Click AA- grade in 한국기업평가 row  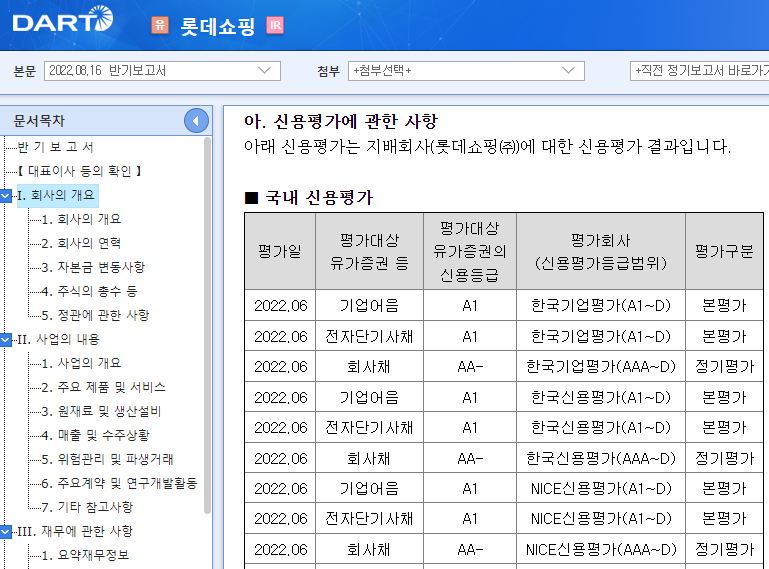tap(470, 366)
